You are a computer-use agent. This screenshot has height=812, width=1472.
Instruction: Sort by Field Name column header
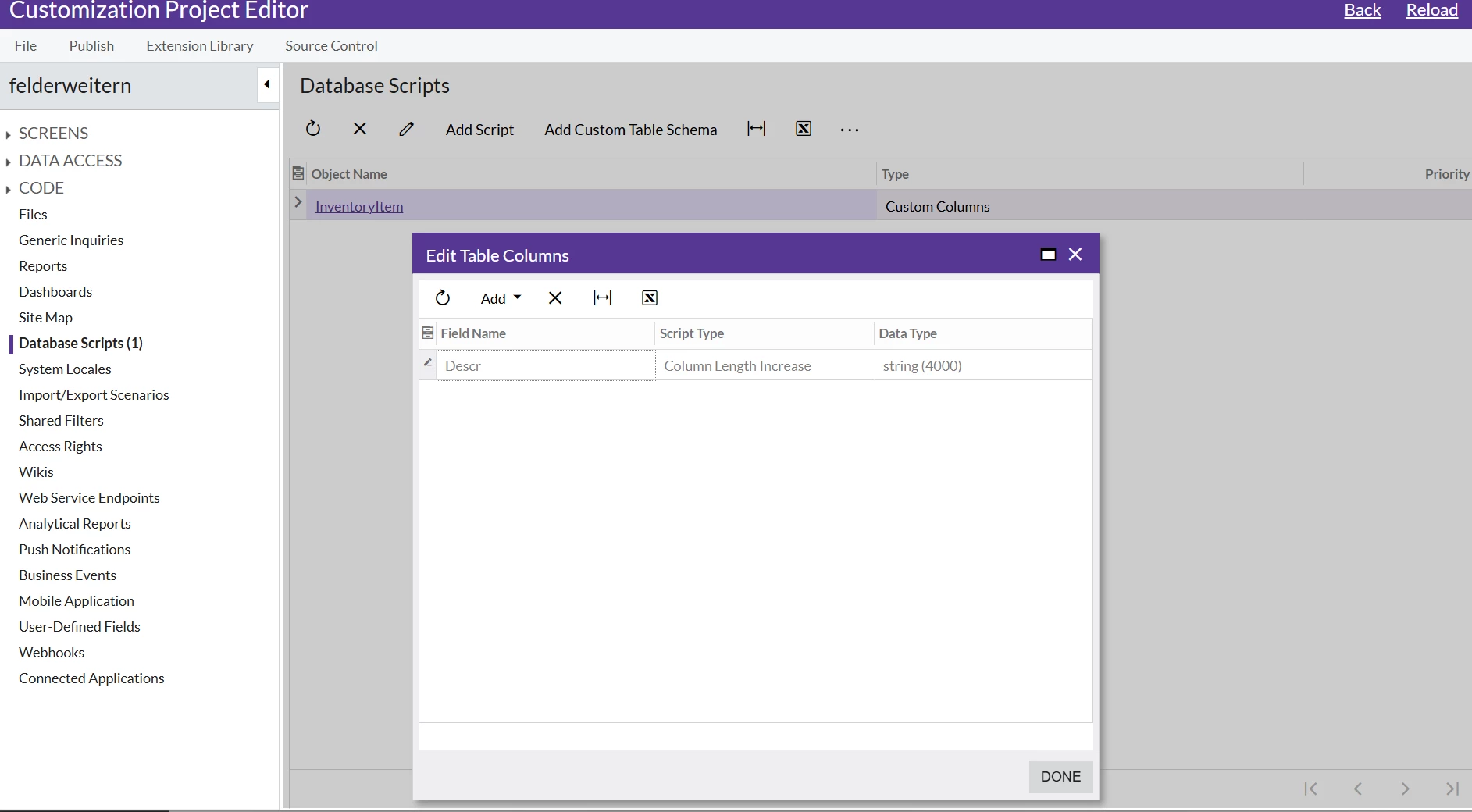point(545,333)
